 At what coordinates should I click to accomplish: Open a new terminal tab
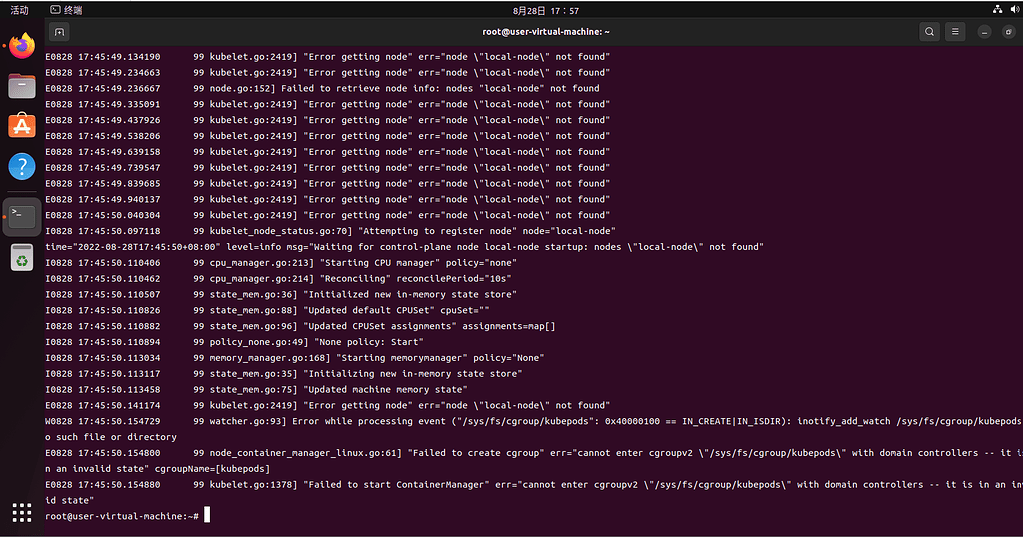pyautogui.click(x=59, y=31)
